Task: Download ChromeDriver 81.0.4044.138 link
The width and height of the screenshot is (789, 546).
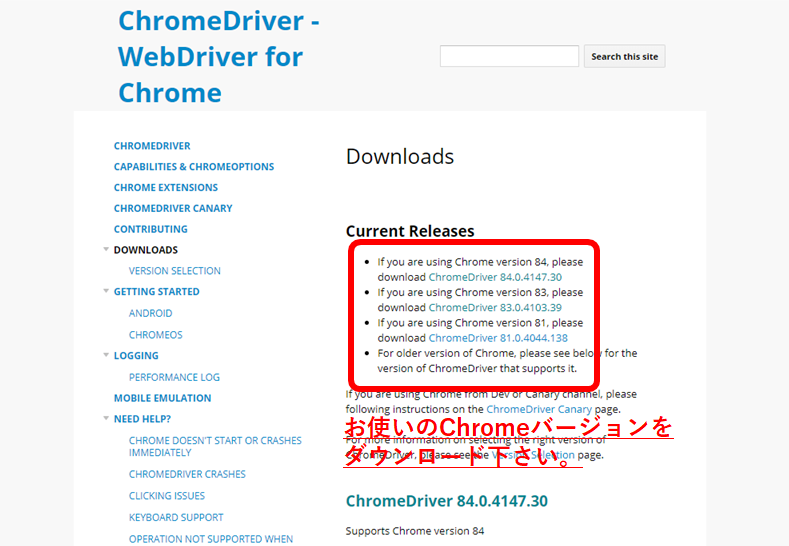Action: (498, 338)
